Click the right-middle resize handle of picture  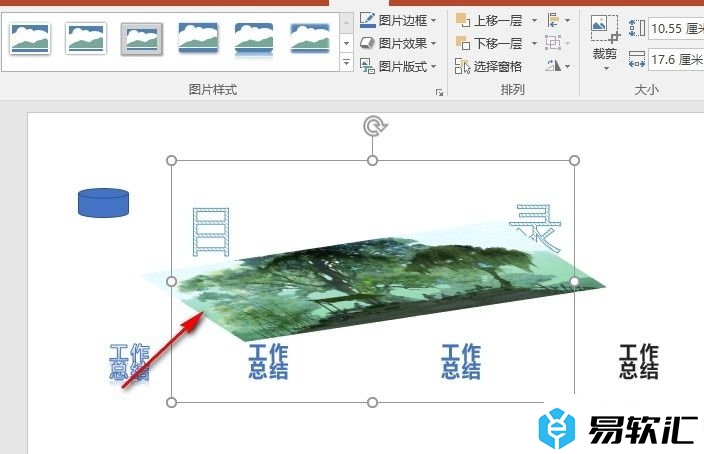(x=574, y=281)
